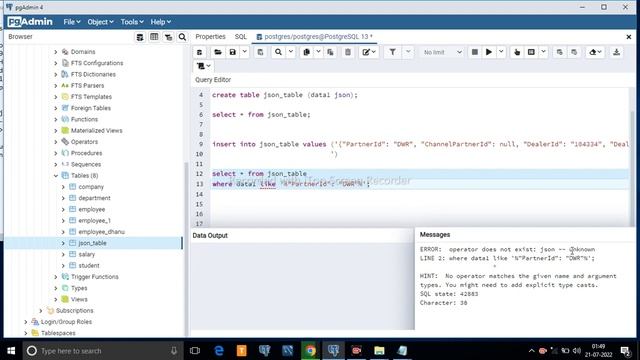Stop the query with the square icon
This screenshot has height=360, width=640.
tap(475, 52)
